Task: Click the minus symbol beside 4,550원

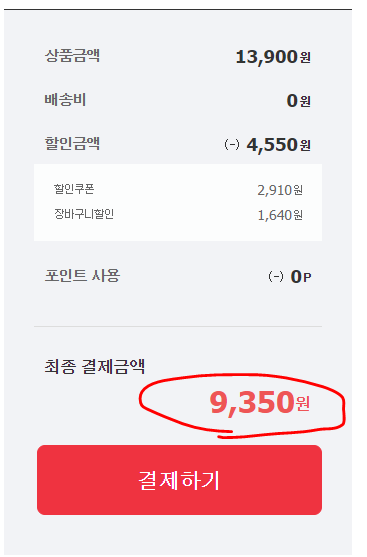Action: (232, 145)
